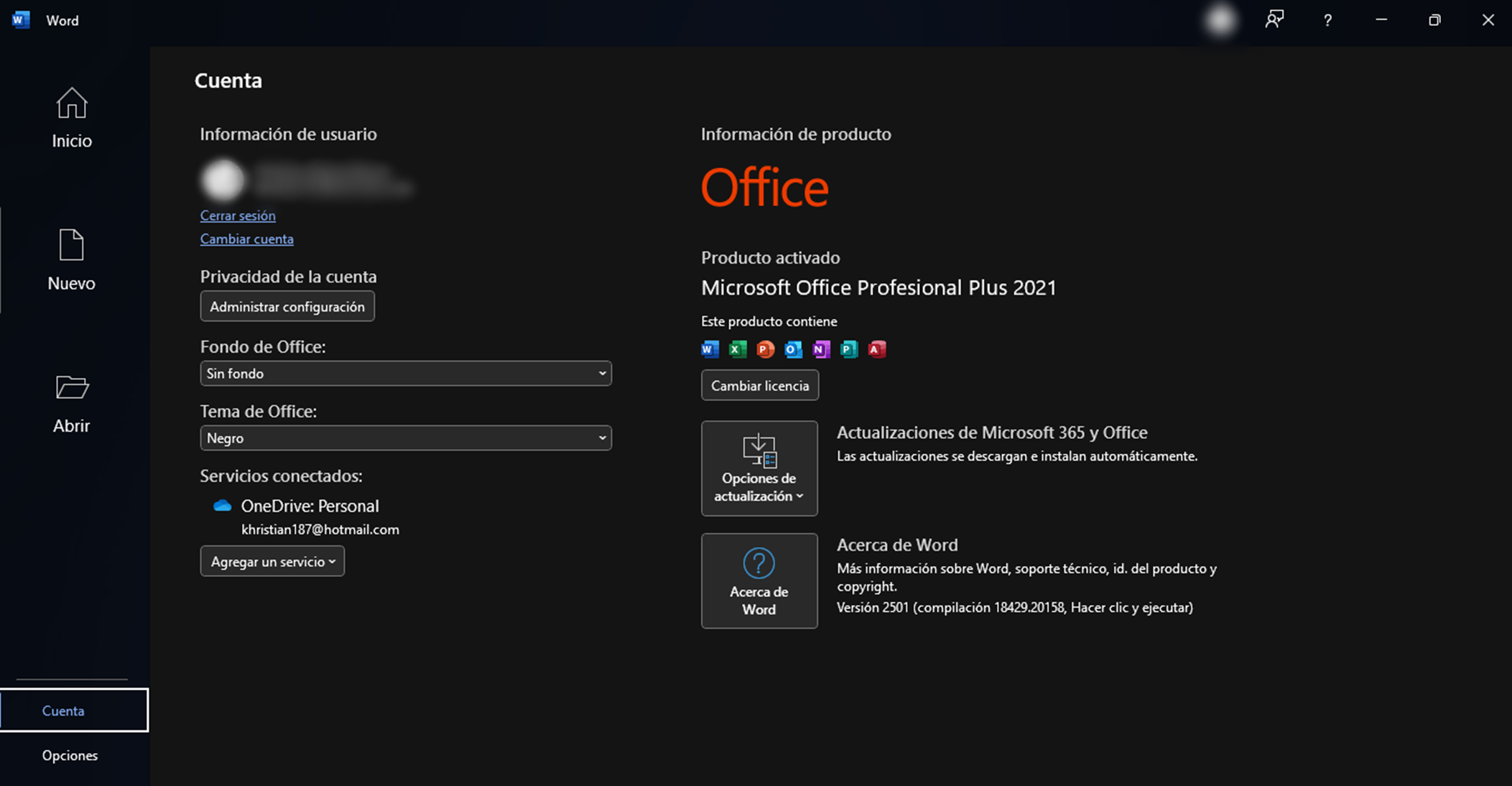This screenshot has height=786, width=1512.
Task: Select the Cuenta tab in sidebar
Action: pyautogui.click(x=74, y=710)
